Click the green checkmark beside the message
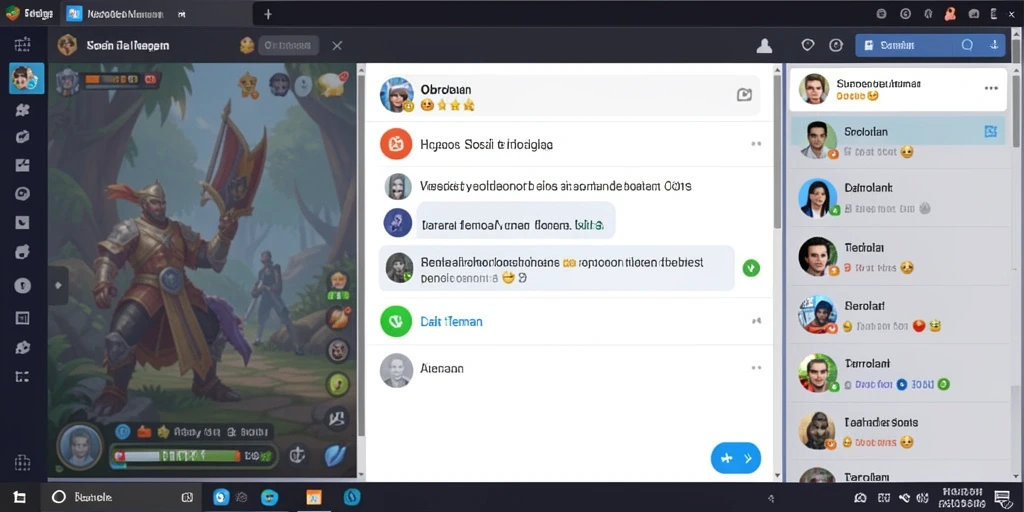The image size is (1024, 512). click(751, 267)
